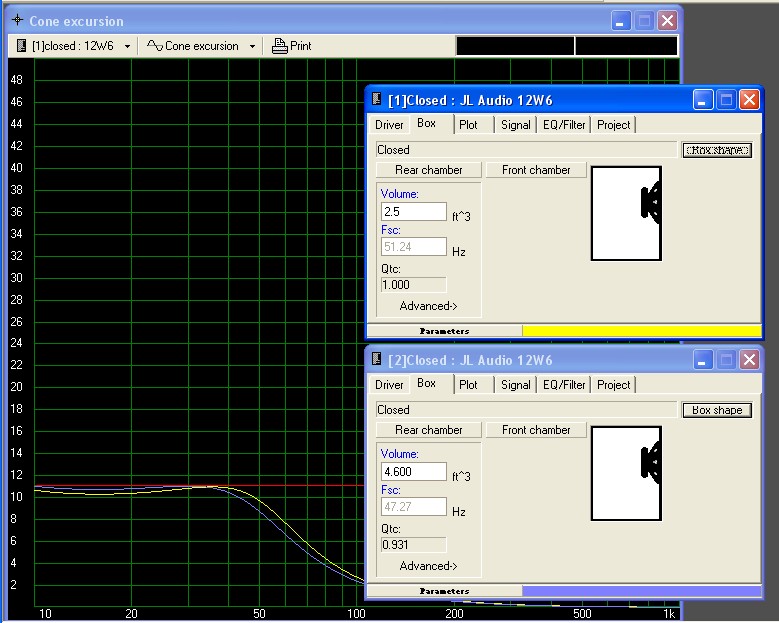Click the right black readout box in plot toolbar
This screenshot has width=779, height=623.
tap(626, 46)
